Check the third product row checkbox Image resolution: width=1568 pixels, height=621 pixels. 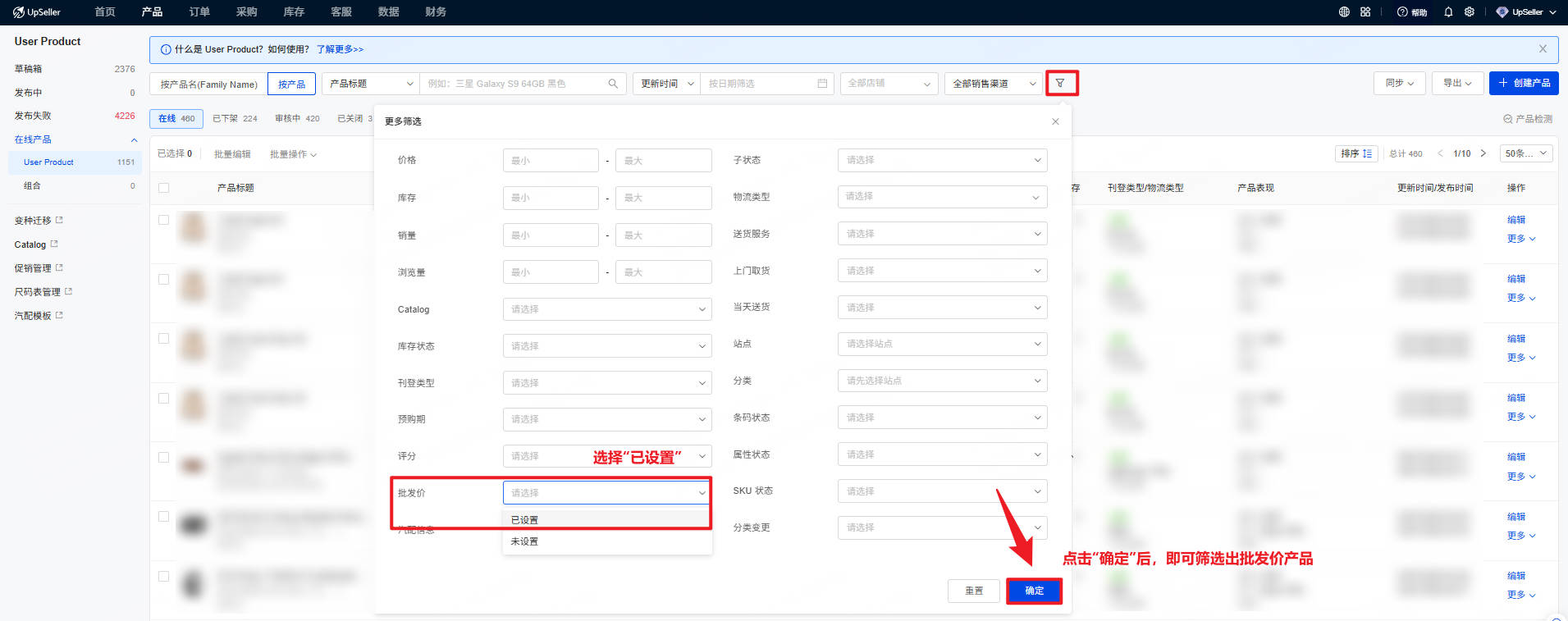tap(164, 339)
